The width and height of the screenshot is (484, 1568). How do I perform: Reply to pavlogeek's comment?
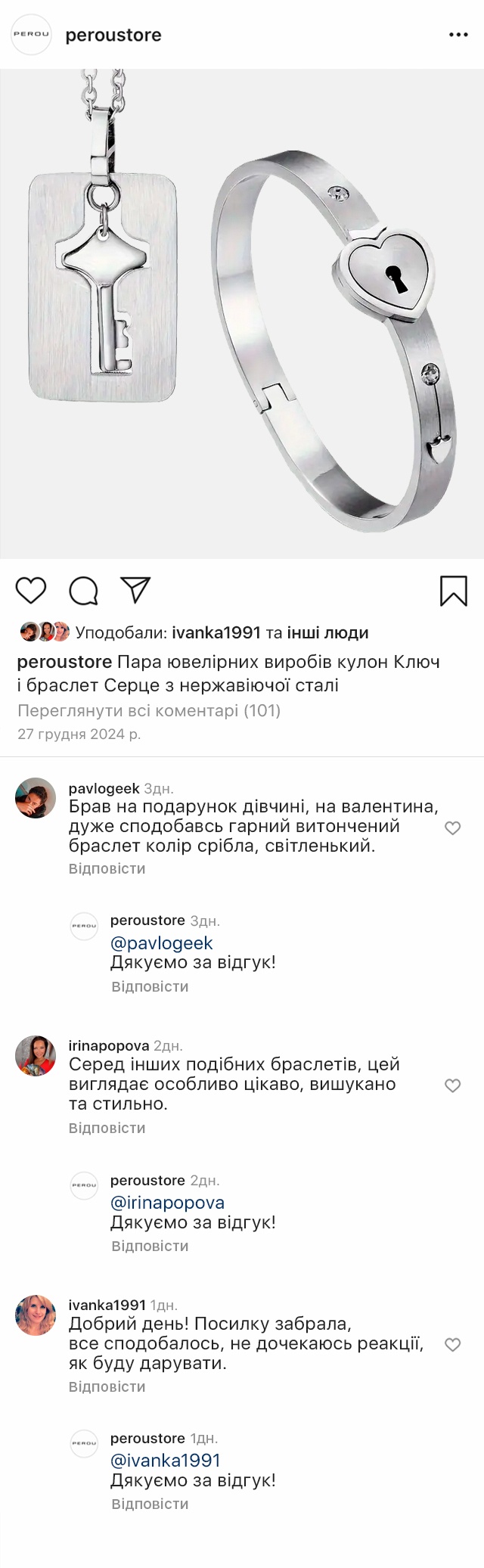pos(107,868)
